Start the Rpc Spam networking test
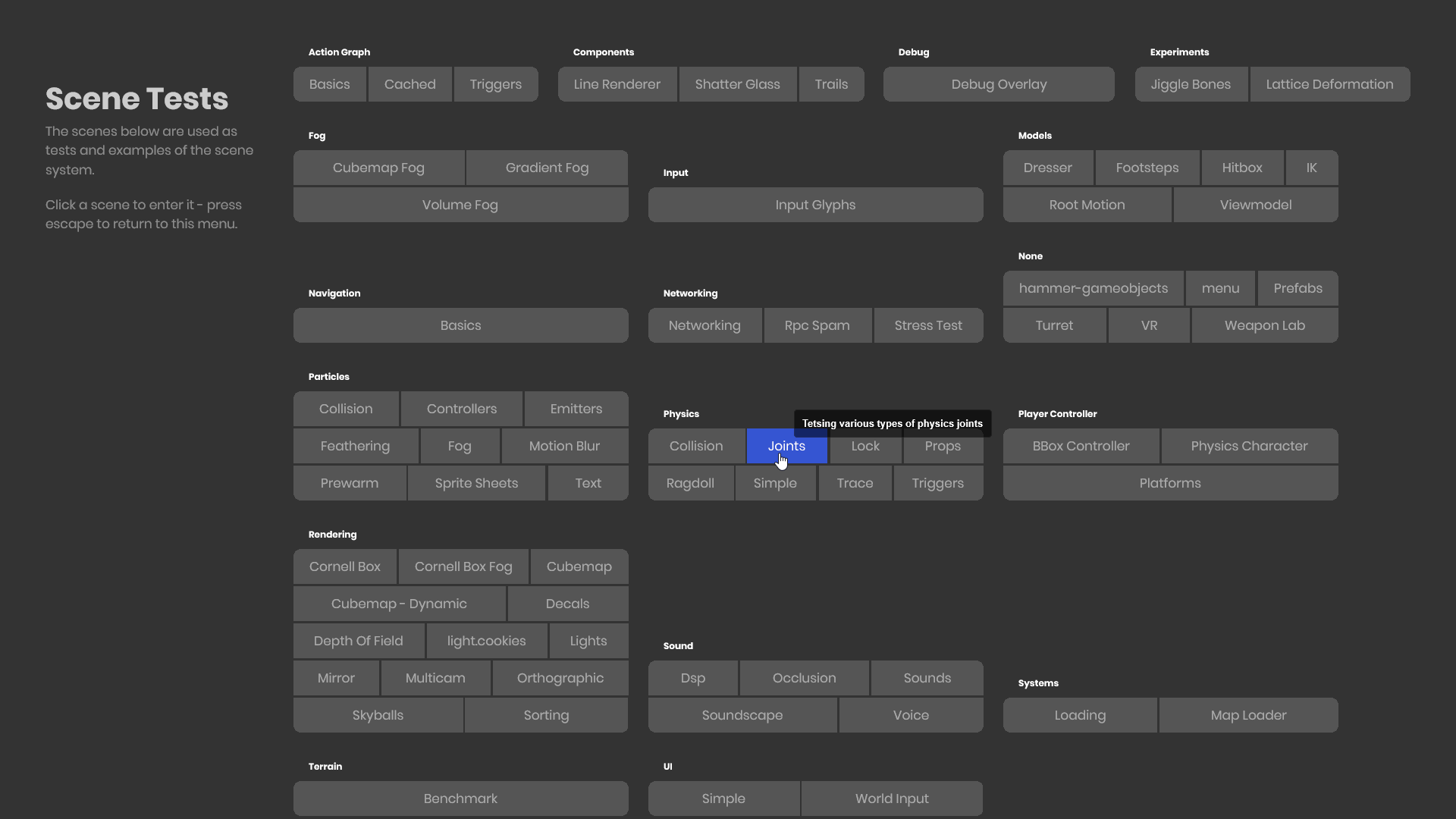 click(816, 325)
